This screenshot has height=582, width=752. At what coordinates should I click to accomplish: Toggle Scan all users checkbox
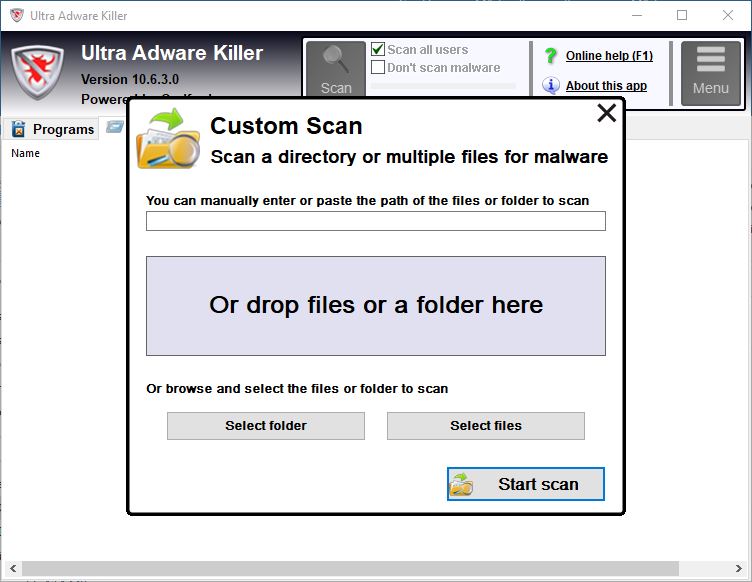378,49
